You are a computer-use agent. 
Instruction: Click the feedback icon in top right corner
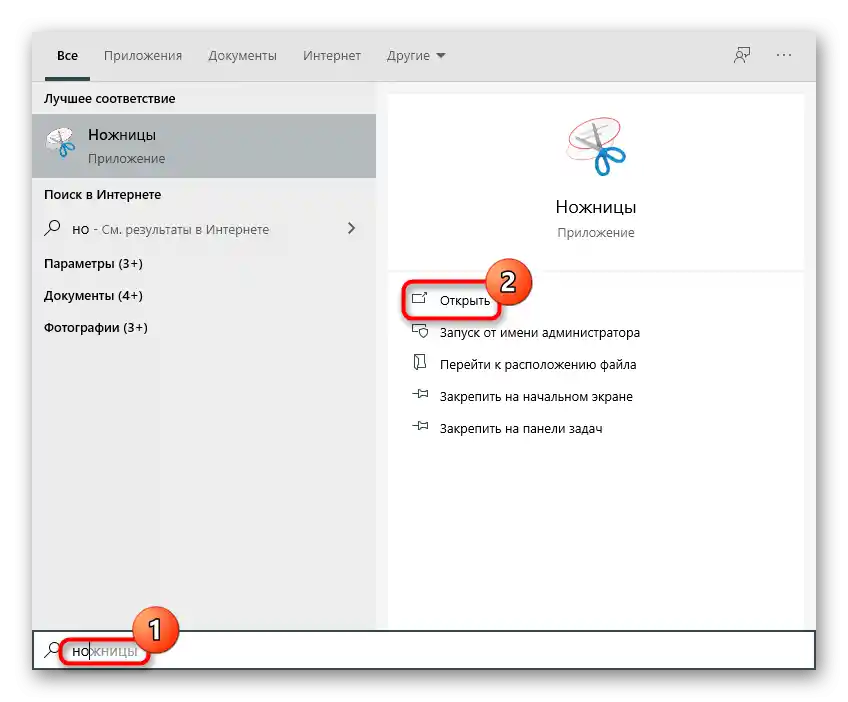pos(740,56)
